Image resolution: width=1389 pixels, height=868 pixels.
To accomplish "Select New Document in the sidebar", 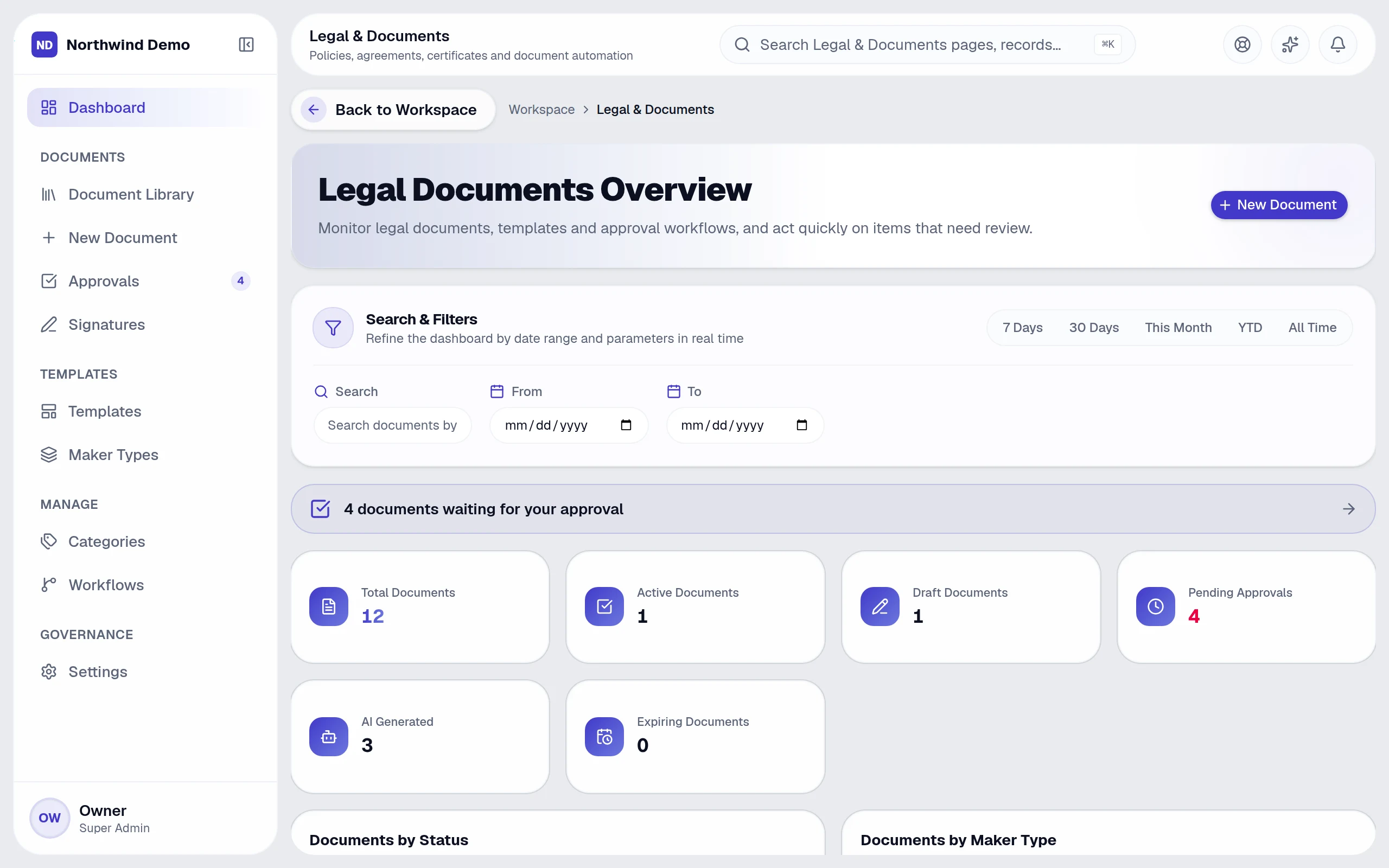I will pos(145,238).
